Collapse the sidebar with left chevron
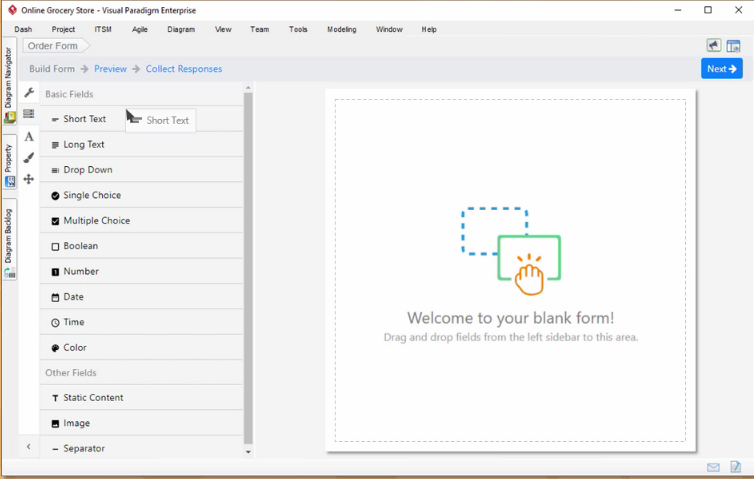The height and width of the screenshot is (479, 754). pyautogui.click(x=29, y=447)
